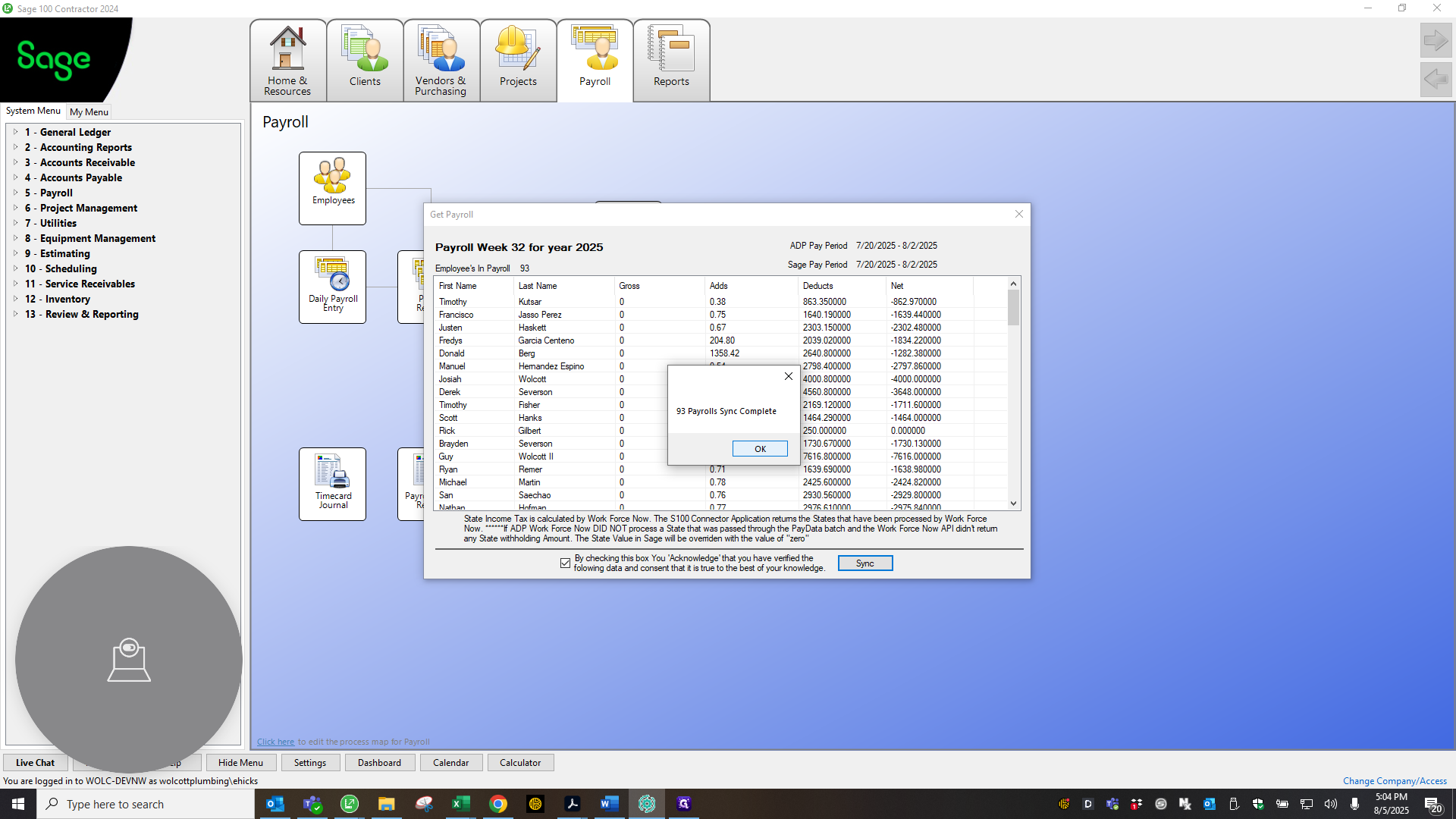
Task: Open File Explorer from the taskbar
Action: [x=387, y=804]
